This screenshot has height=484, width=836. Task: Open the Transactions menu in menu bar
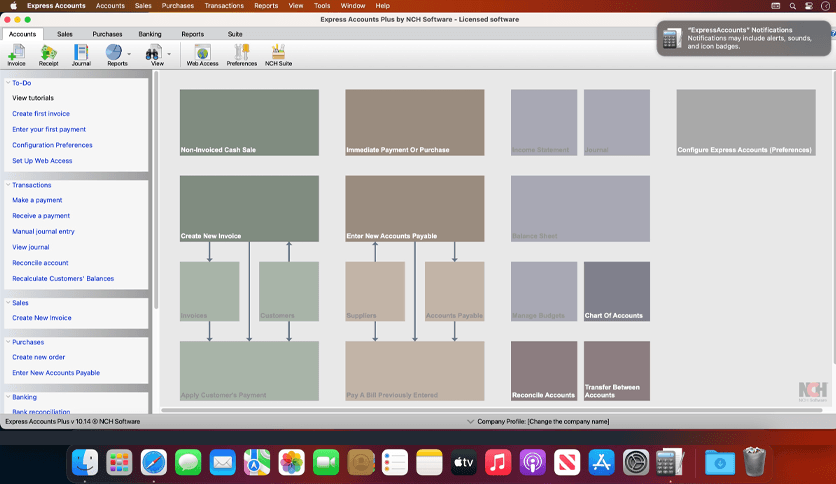224,6
